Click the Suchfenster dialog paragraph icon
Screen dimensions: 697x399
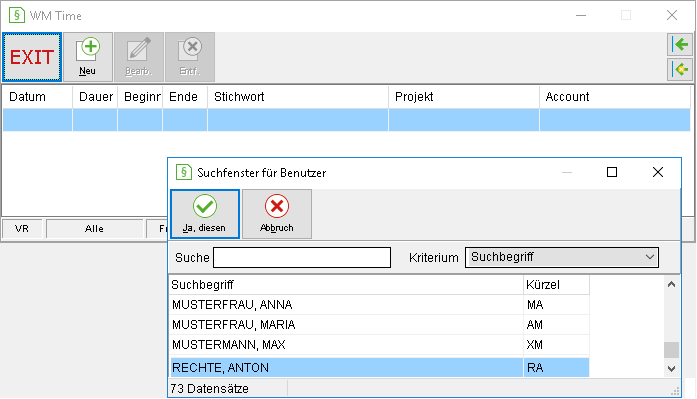[184, 172]
